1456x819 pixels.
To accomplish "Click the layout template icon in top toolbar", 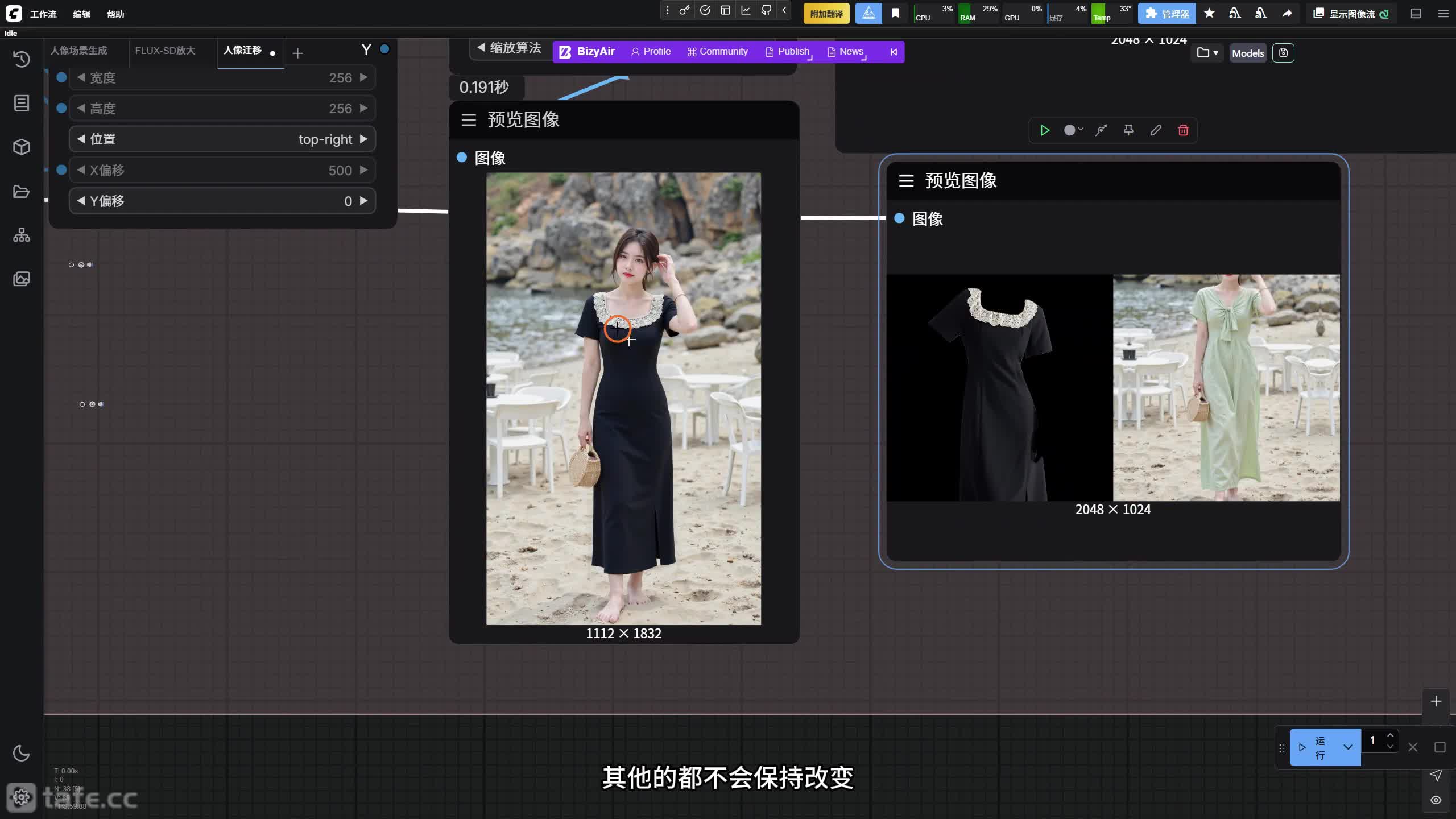I will coord(725,10).
